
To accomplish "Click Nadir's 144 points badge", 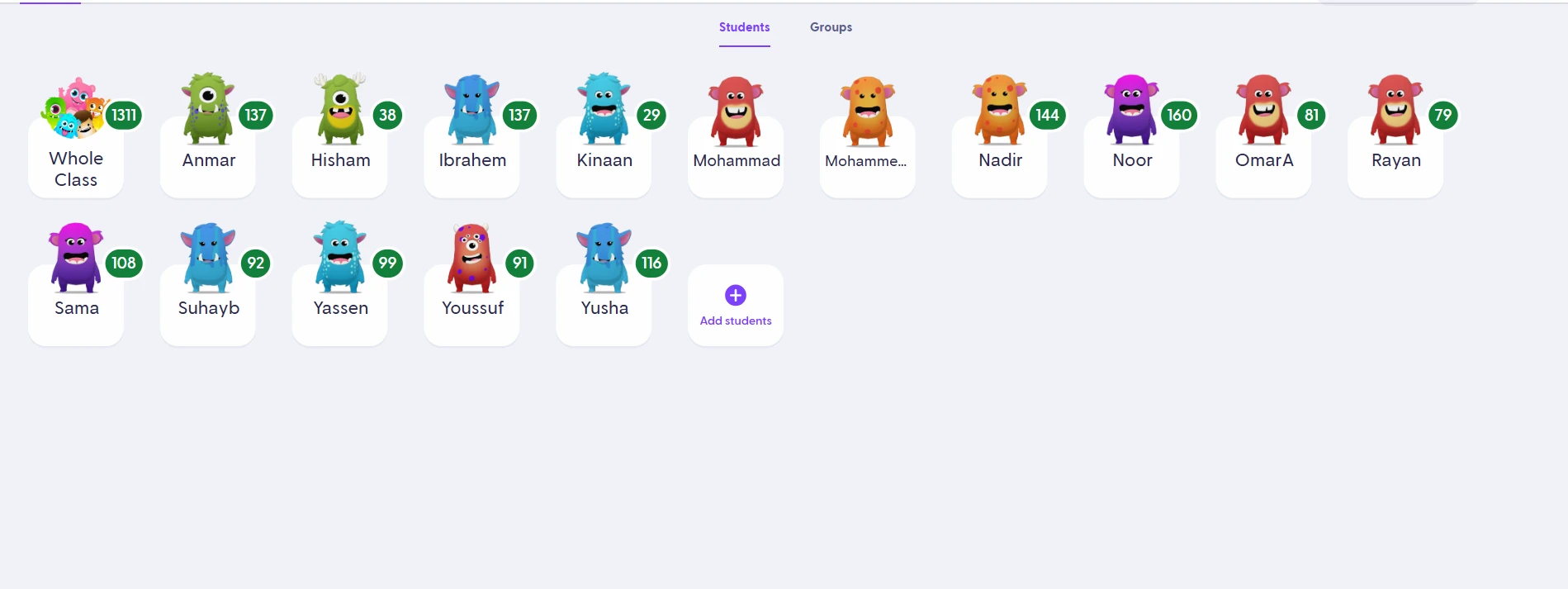I will point(1047,115).
